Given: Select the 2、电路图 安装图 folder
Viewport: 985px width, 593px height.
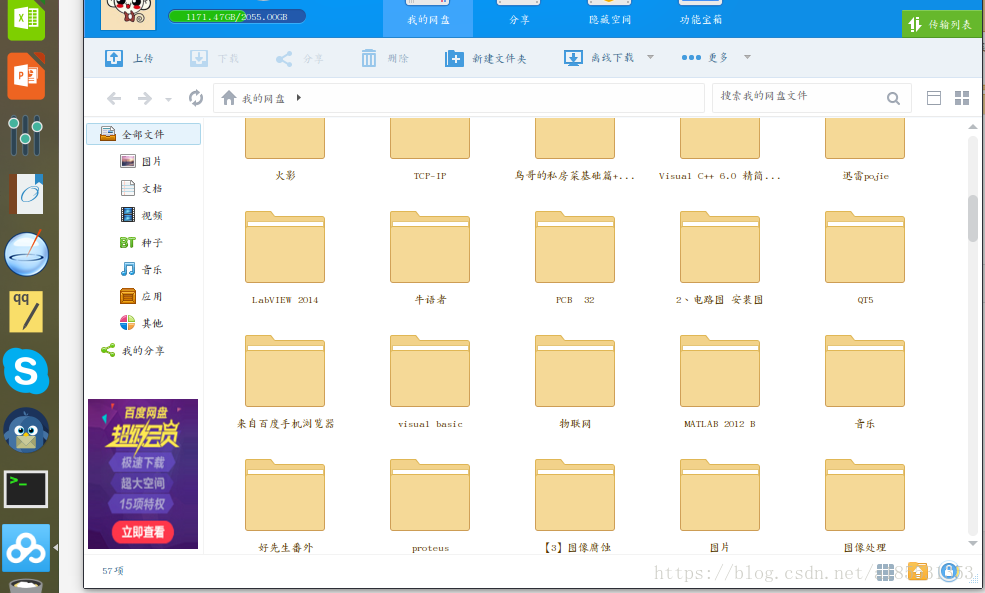Looking at the screenshot, I should click(x=720, y=248).
